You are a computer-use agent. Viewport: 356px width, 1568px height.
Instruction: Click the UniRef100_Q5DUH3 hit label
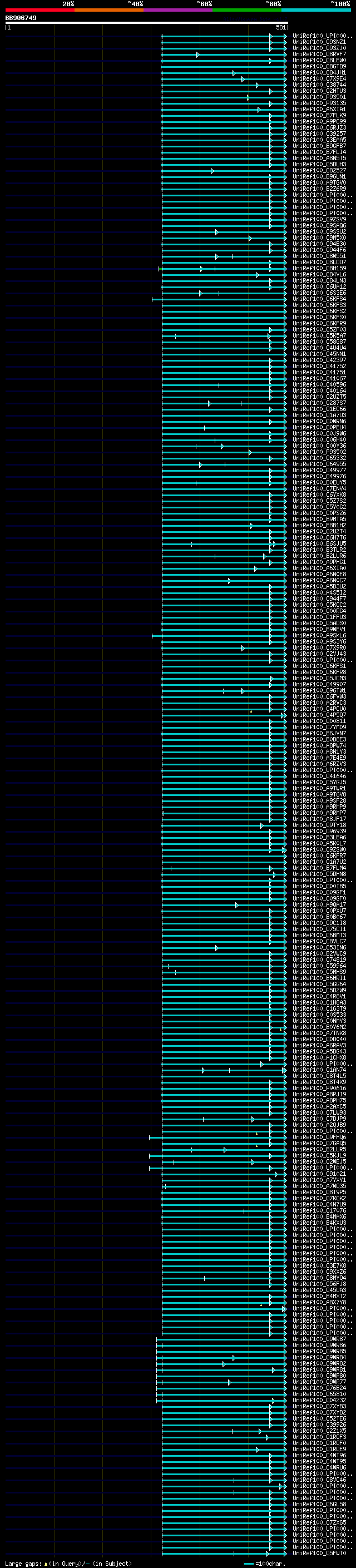[319, 164]
